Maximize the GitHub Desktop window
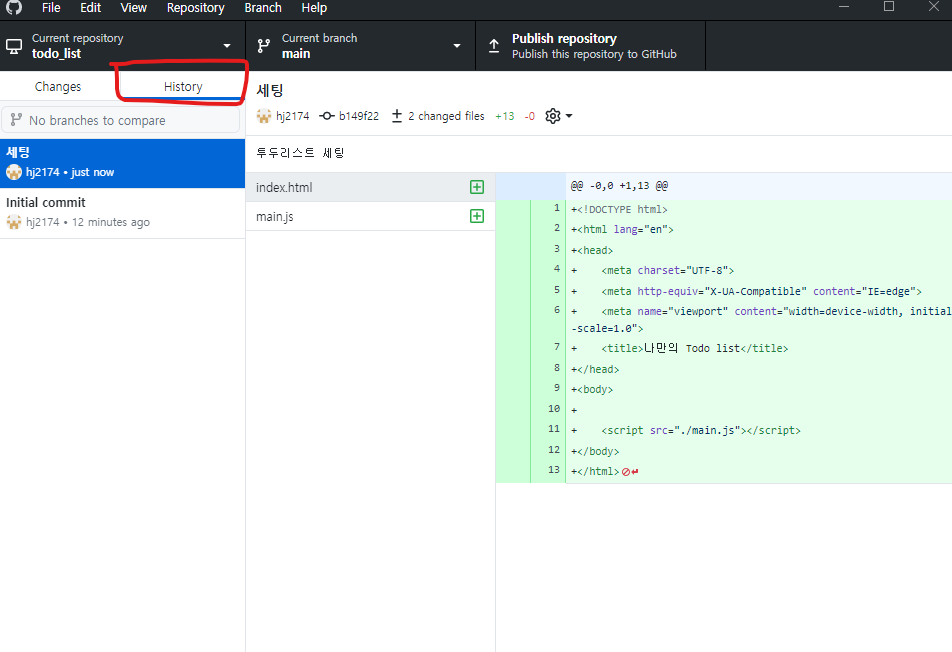Image resolution: width=952 pixels, height=652 pixels. (889, 7)
